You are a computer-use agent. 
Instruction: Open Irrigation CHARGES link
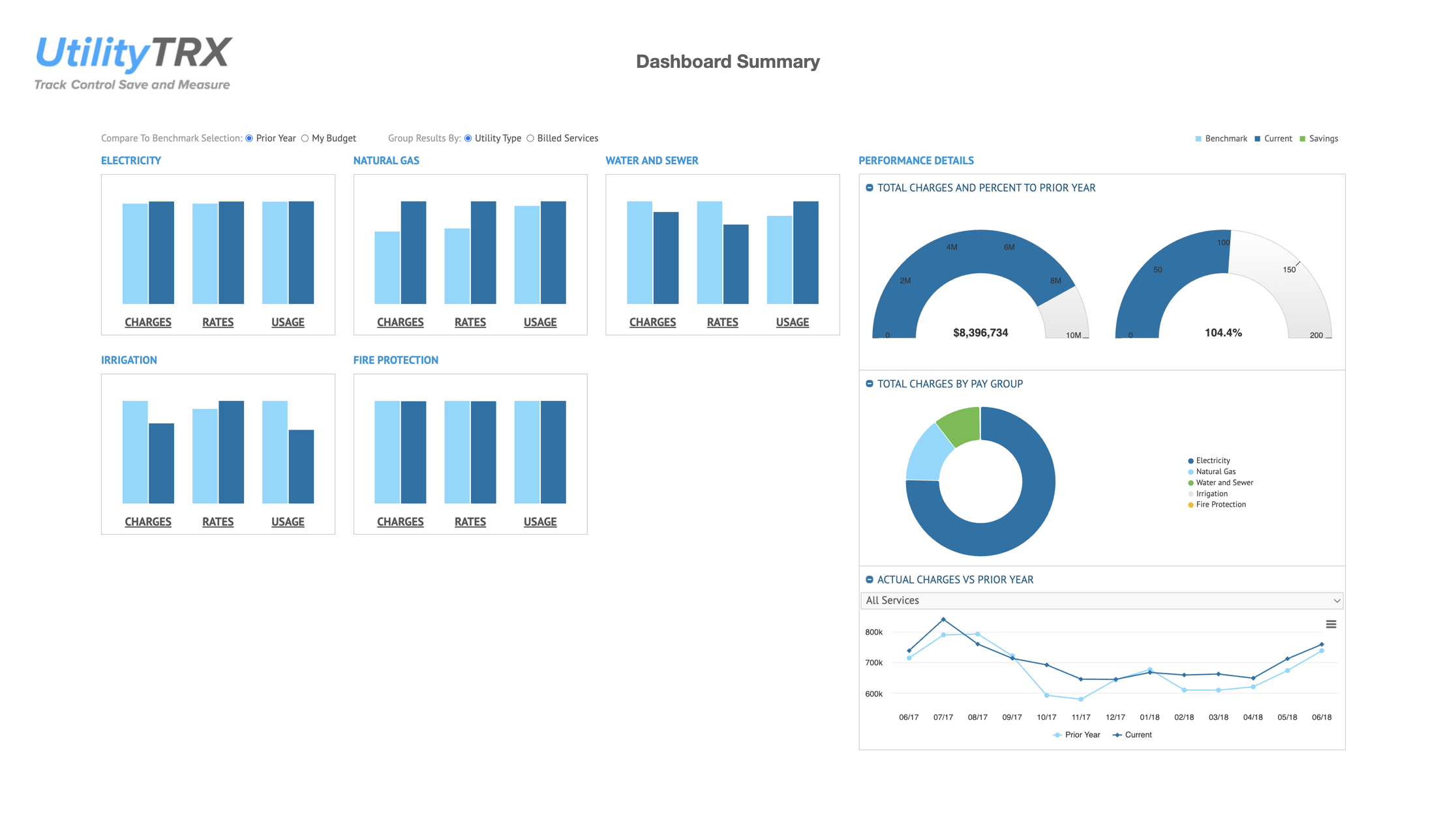click(x=148, y=522)
